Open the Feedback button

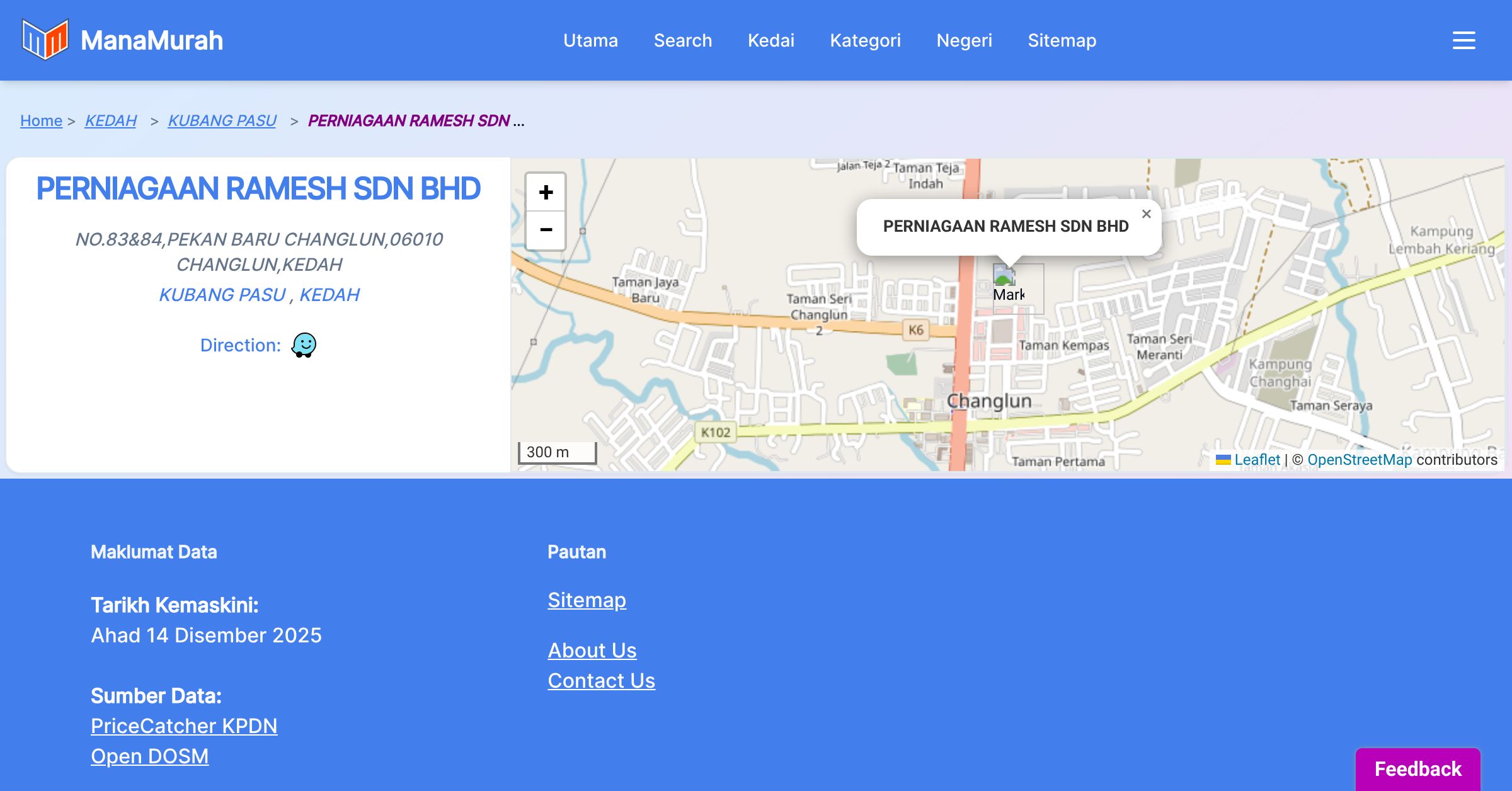tap(1417, 769)
